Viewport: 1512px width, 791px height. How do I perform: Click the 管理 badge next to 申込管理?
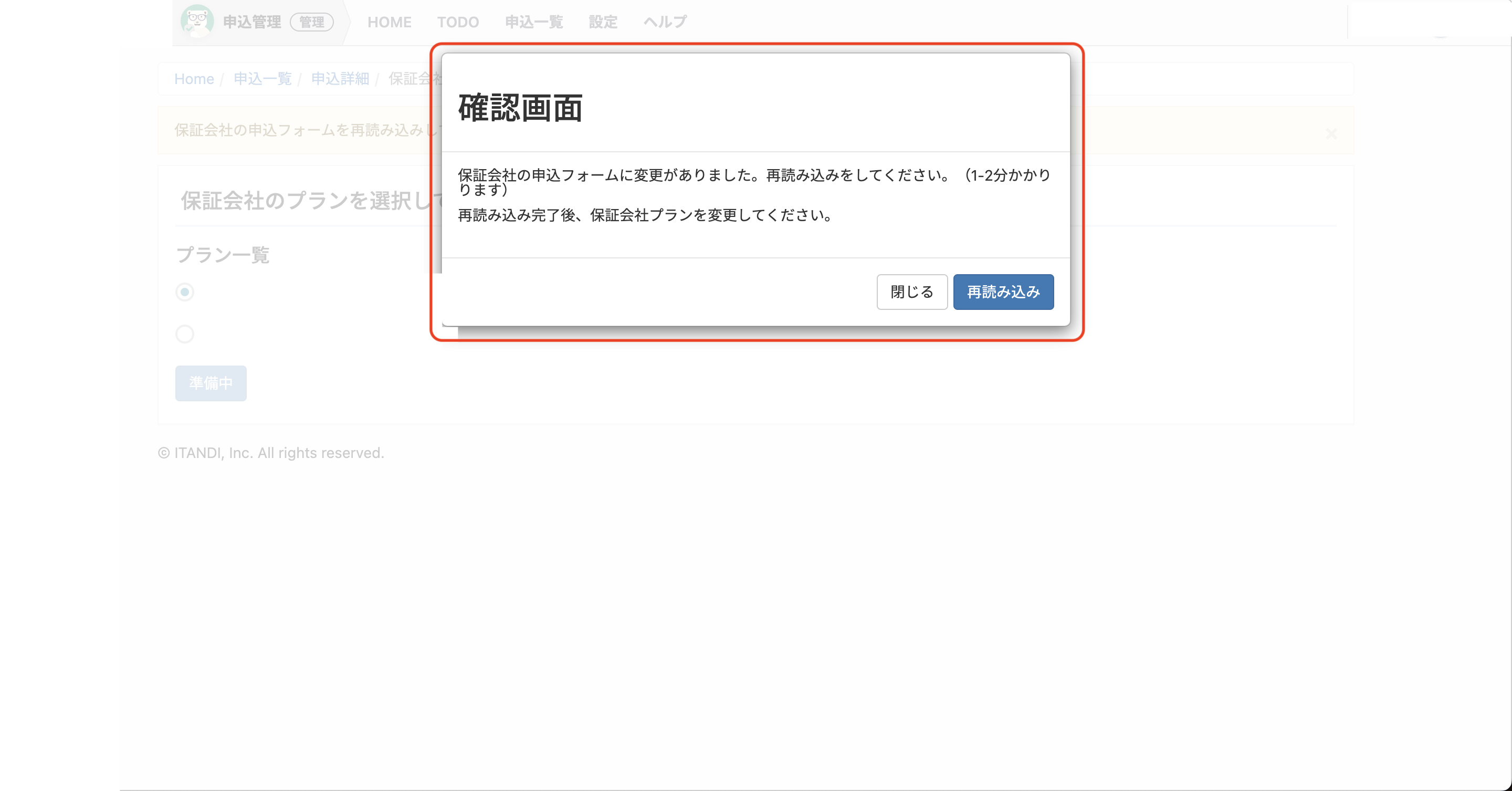[312, 22]
